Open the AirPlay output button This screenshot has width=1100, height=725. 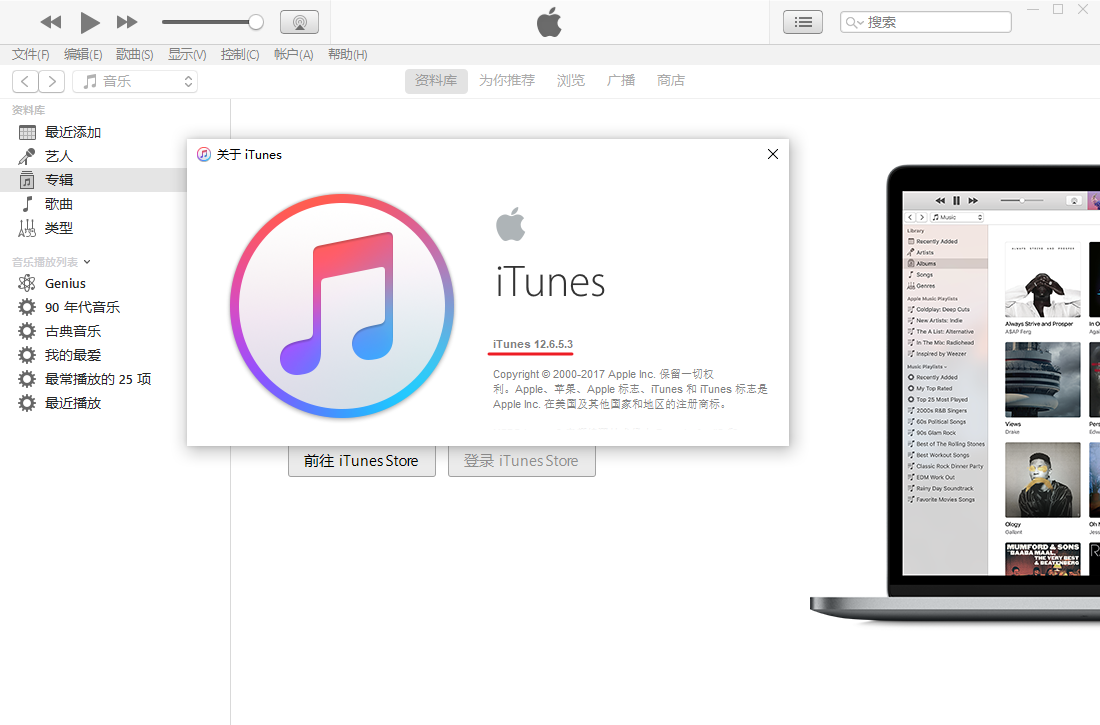pyautogui.click(x=300, y=22)
